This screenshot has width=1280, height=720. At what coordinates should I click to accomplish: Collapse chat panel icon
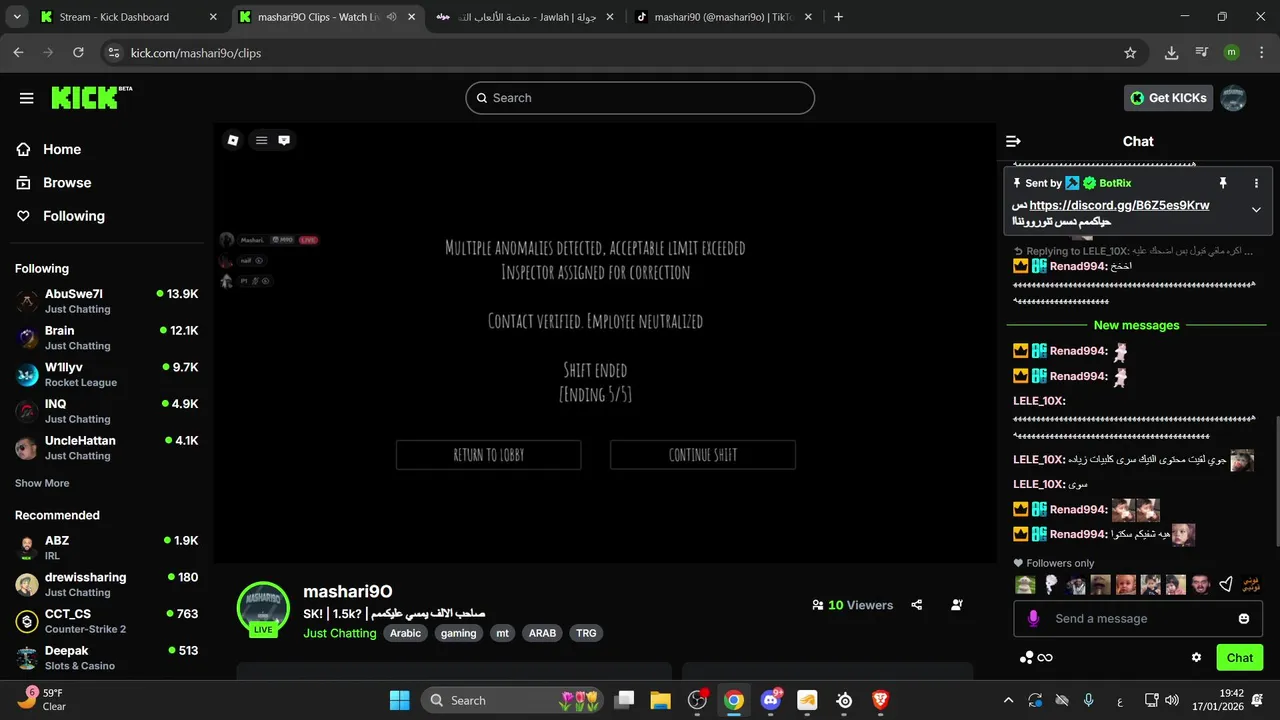1013,142
